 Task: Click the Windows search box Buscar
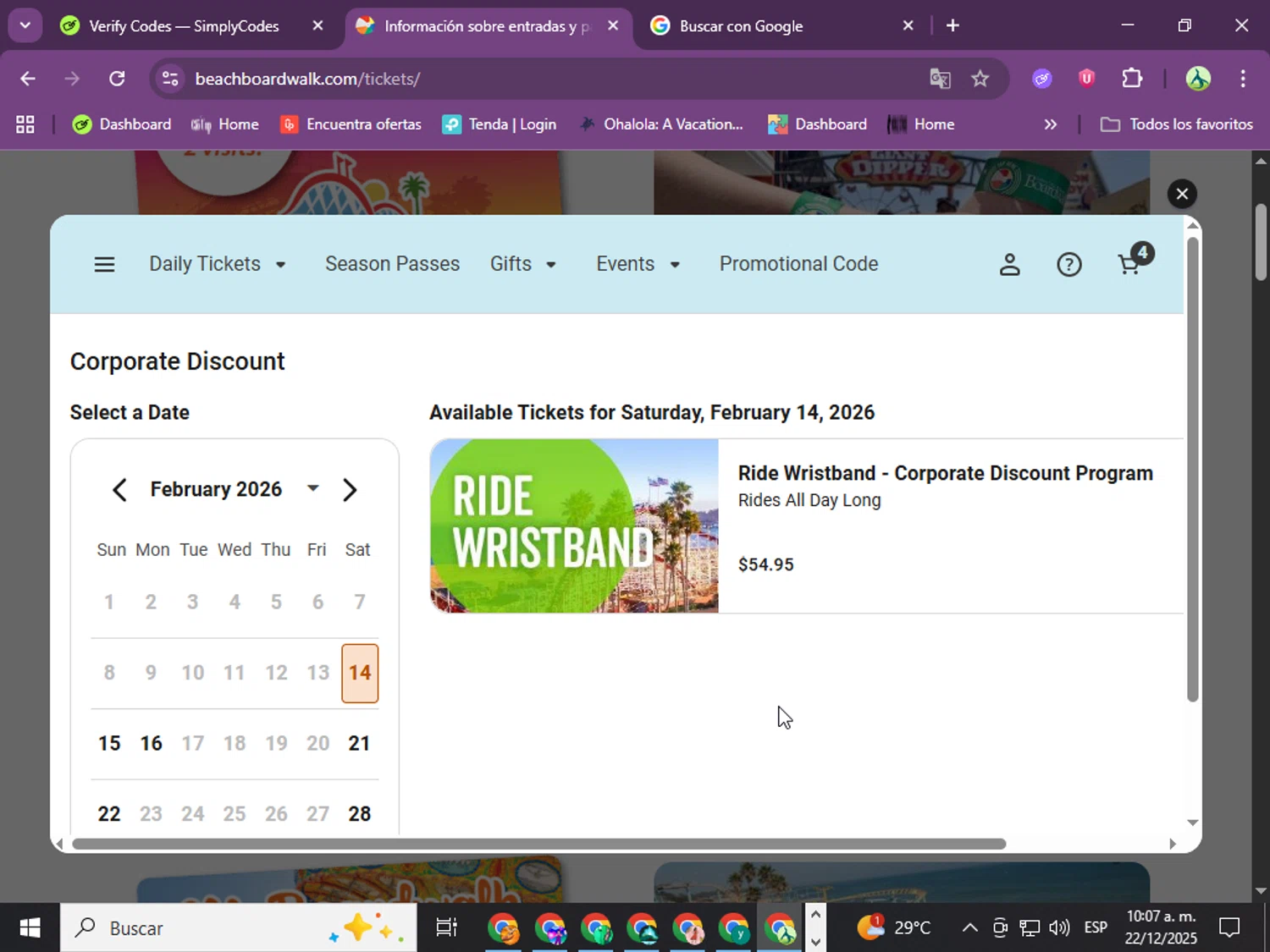point(238,928)
